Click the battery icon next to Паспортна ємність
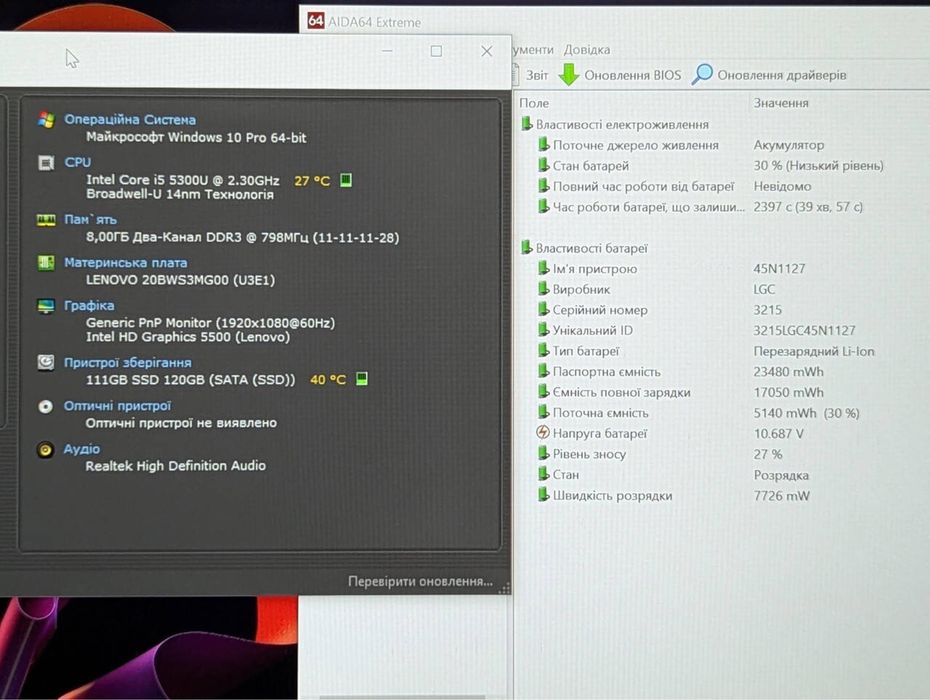930x700 pixels. pyautogui.click(x=543, y=371)
